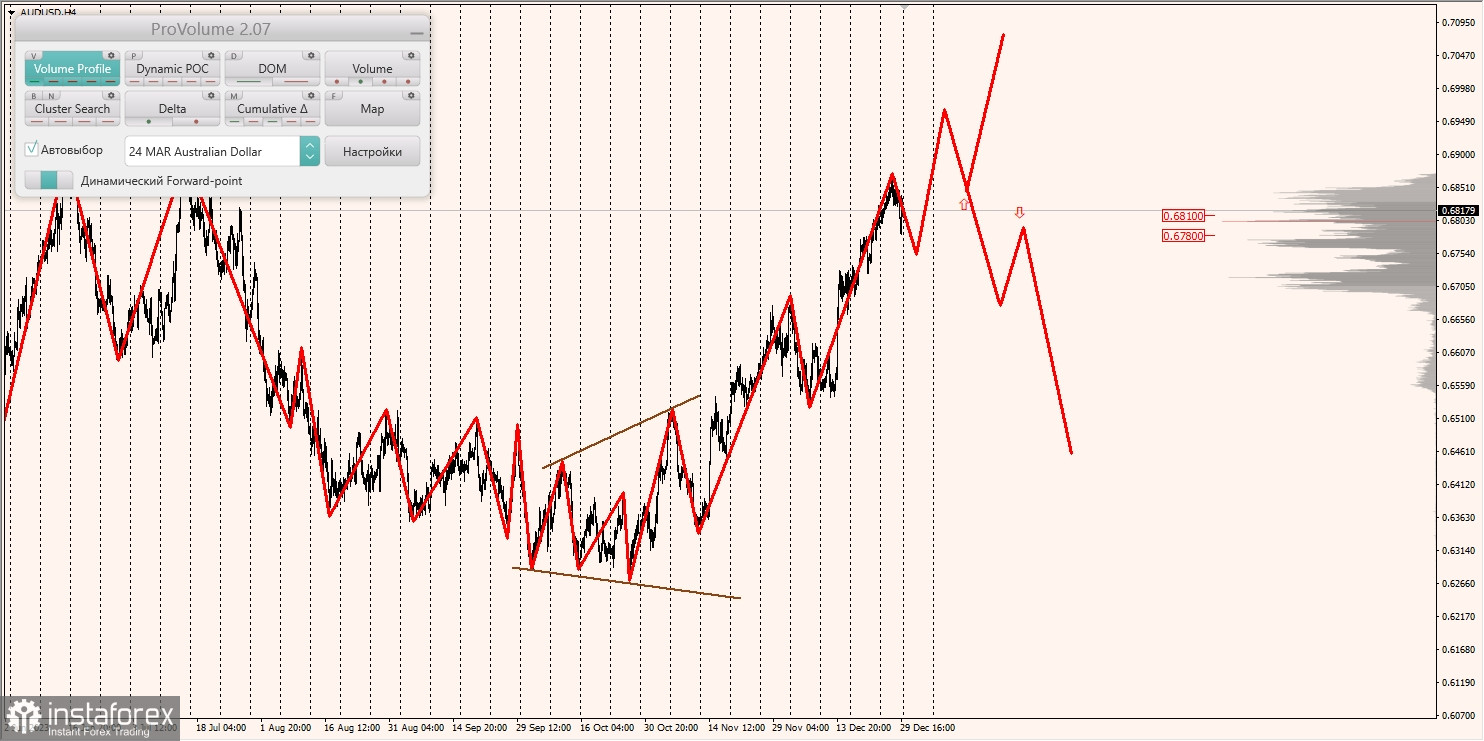Click the 13 Dec 20:00 time label
This screenshot has width=1484, height=741.
(x=864, y=728)
